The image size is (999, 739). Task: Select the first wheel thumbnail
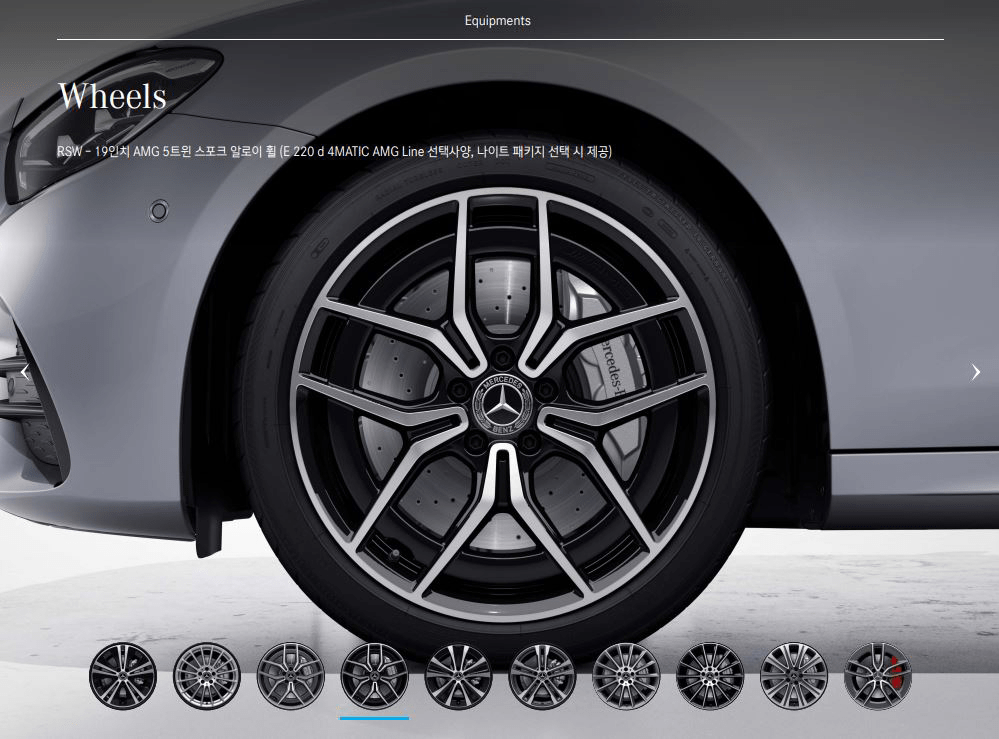pyautogui.click(x=123, y=675)
